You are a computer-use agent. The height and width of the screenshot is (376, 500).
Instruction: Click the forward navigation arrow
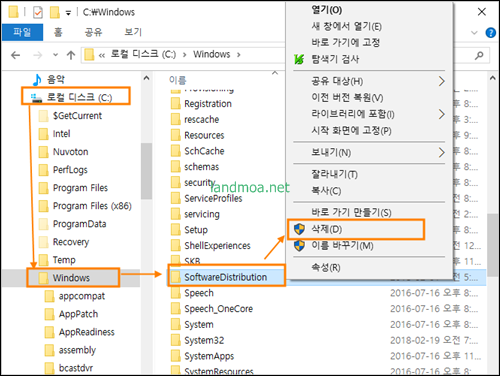38,55
